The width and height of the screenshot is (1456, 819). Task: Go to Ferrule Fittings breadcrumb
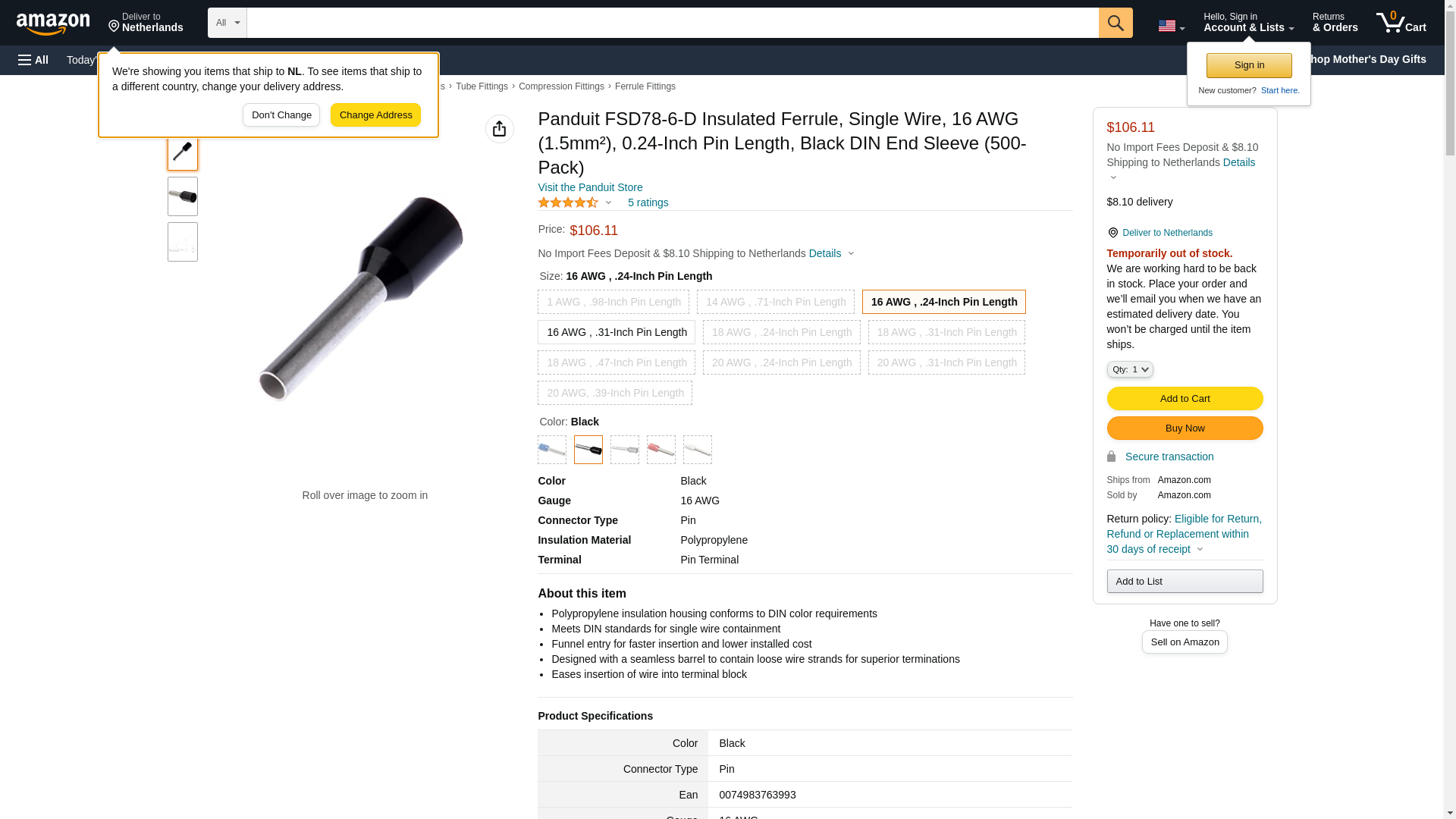click(x=645, y=86)
